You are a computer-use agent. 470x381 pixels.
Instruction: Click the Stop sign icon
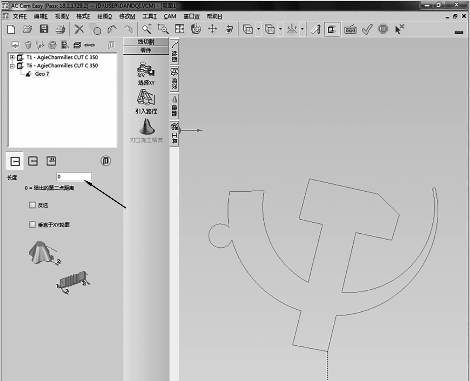[383, 29]
